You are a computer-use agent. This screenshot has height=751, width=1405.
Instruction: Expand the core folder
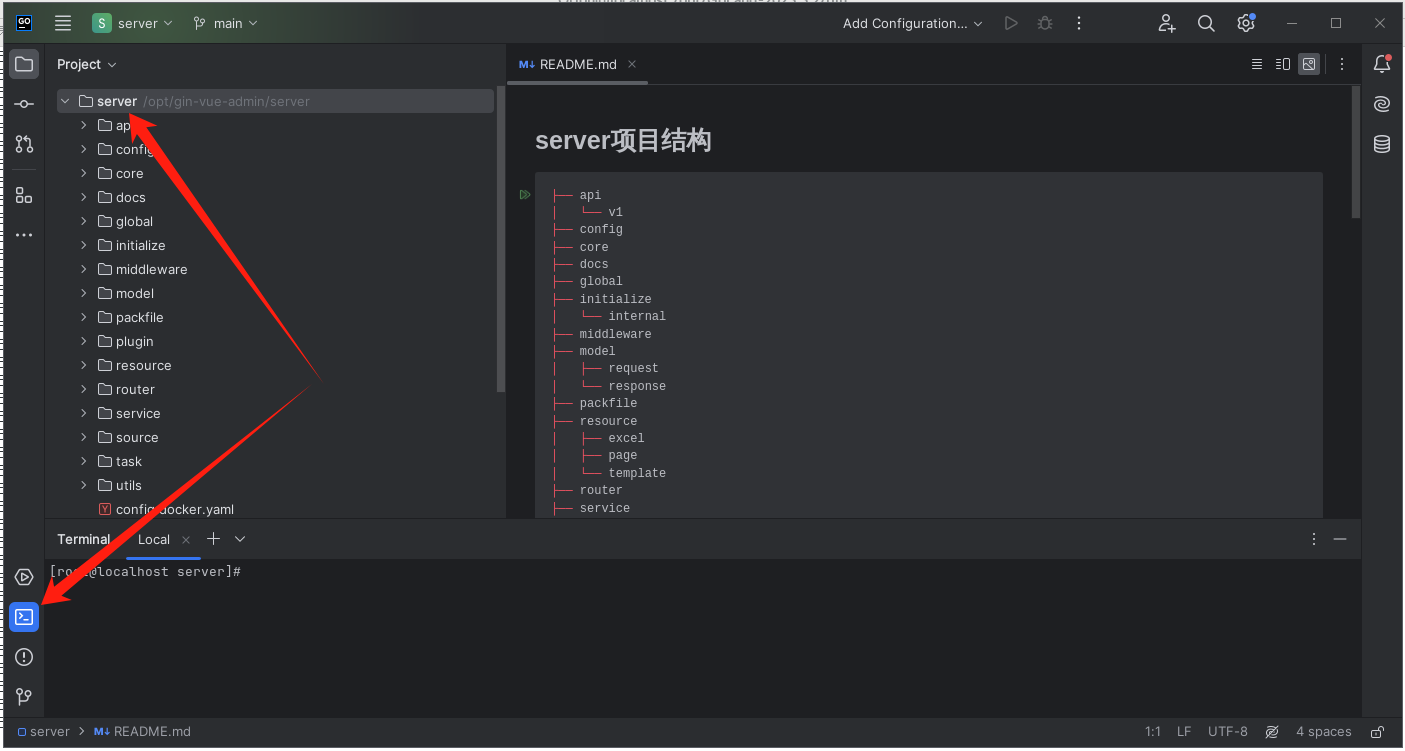coord(85,173)
